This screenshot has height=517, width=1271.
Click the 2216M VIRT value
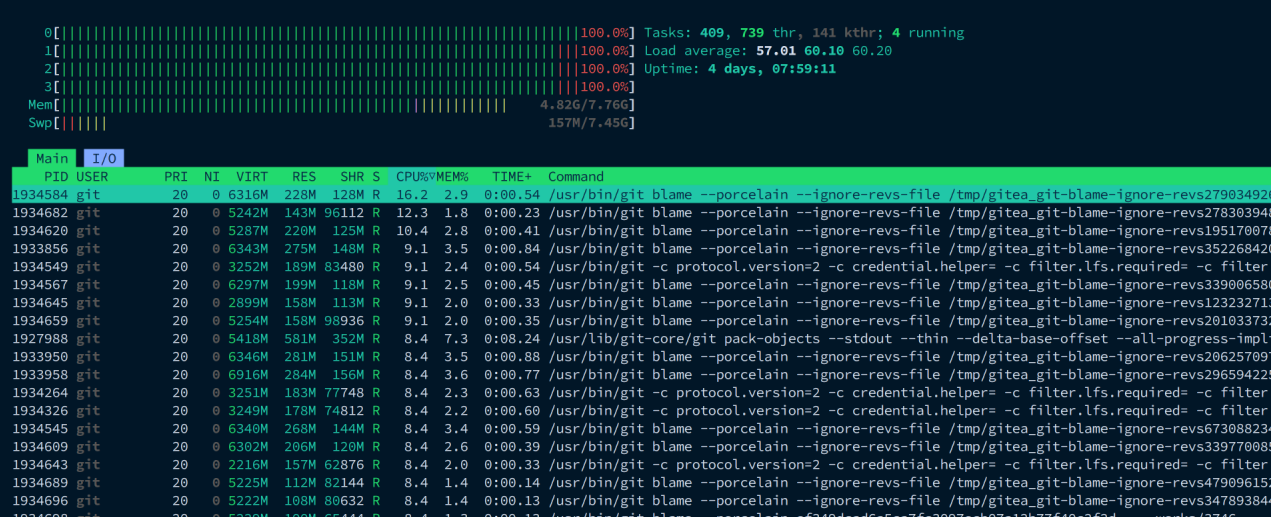click(x=248, y=464)
